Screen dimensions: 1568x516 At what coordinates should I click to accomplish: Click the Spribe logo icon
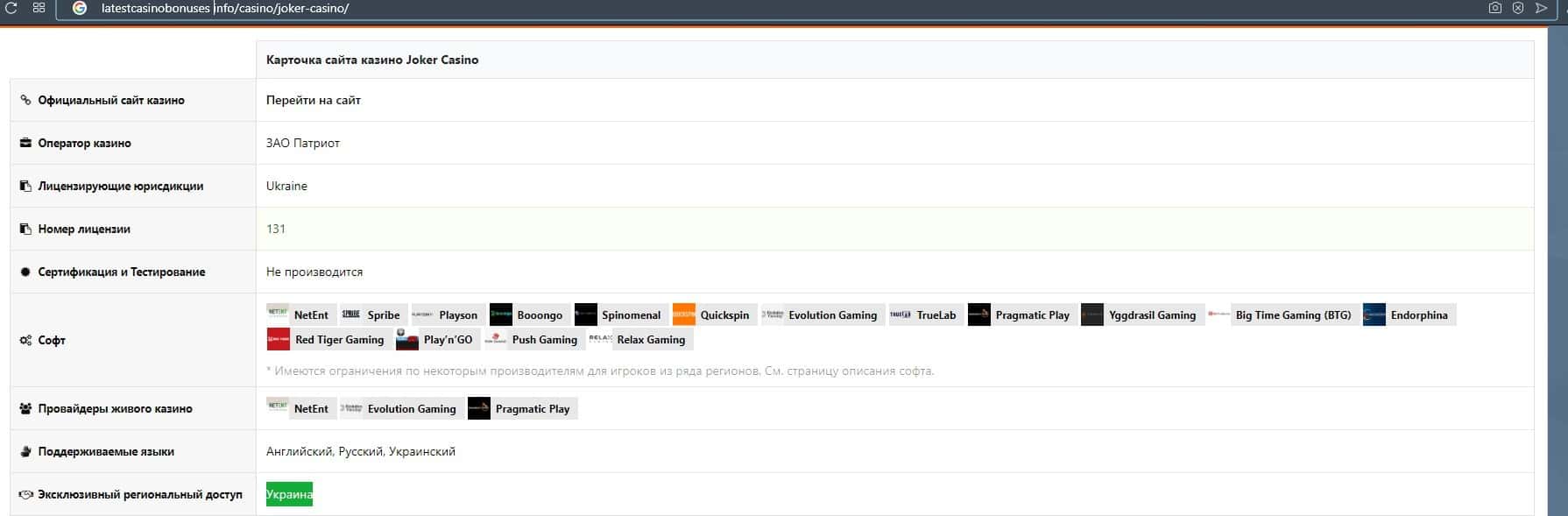coord(351,314)
